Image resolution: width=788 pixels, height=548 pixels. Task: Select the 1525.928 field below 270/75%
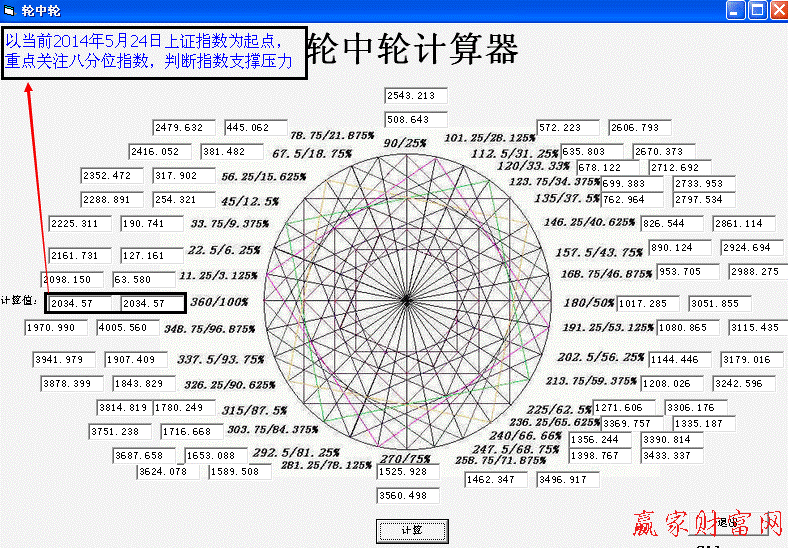click(x=408, y=471)
